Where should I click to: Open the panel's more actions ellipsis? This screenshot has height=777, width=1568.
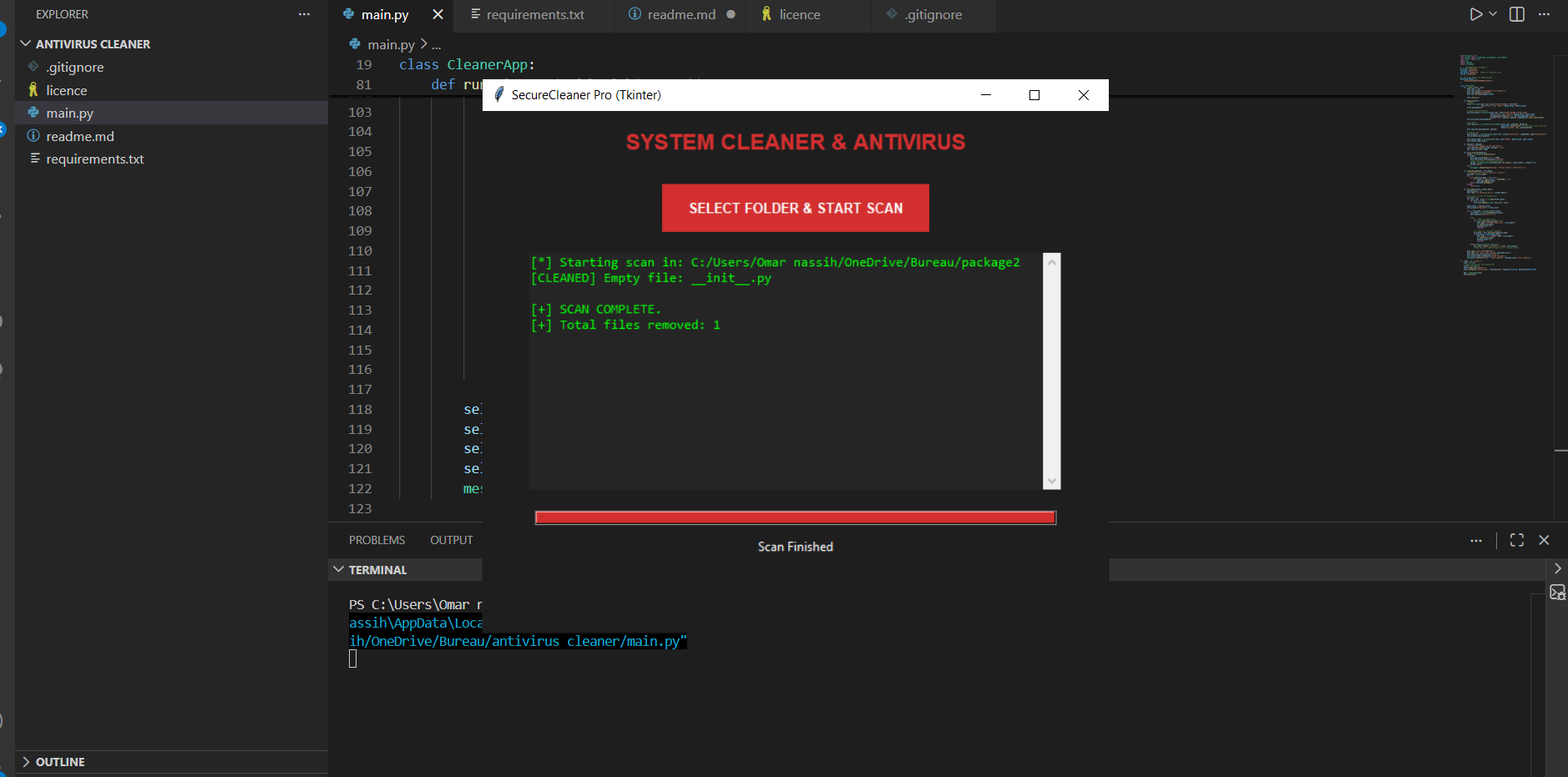[1476, 540]
